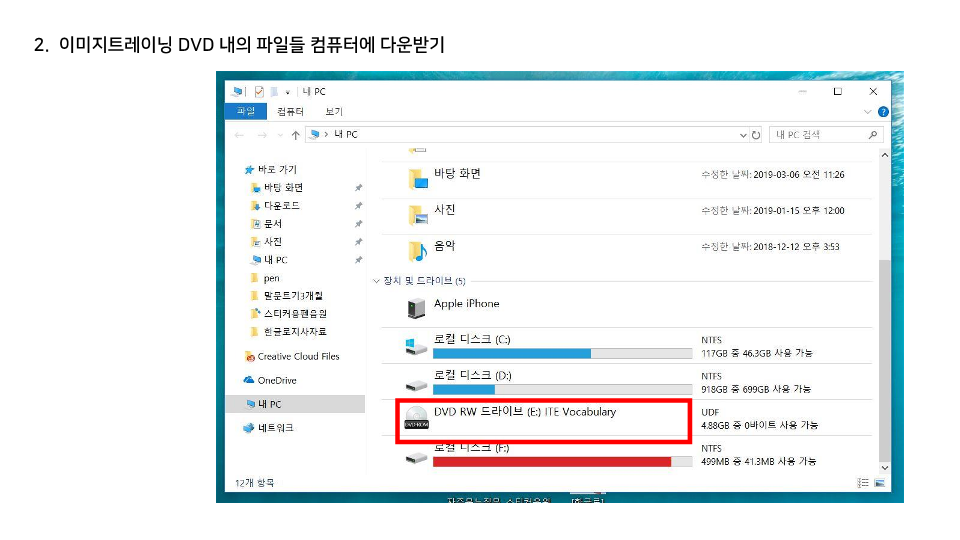
Task: Click the red F: drive usage bar
Action: [552, 461]
